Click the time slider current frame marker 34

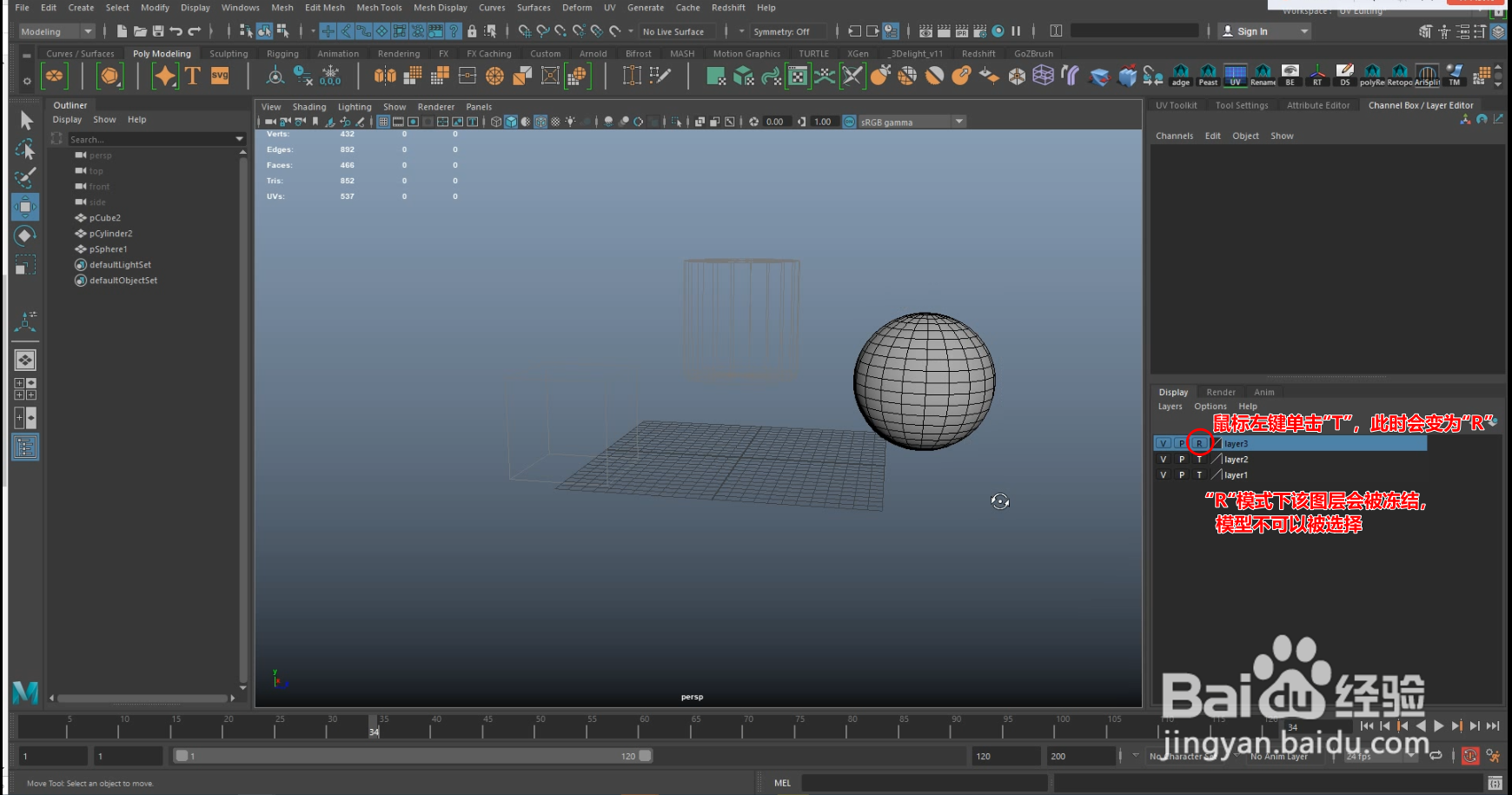coord(374,726)
